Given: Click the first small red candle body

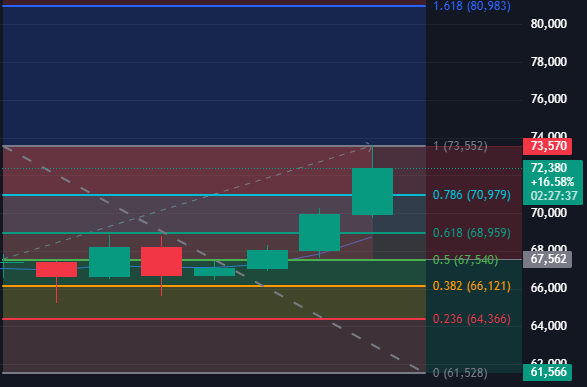Looking at the screenshot, I should (57, 269).
